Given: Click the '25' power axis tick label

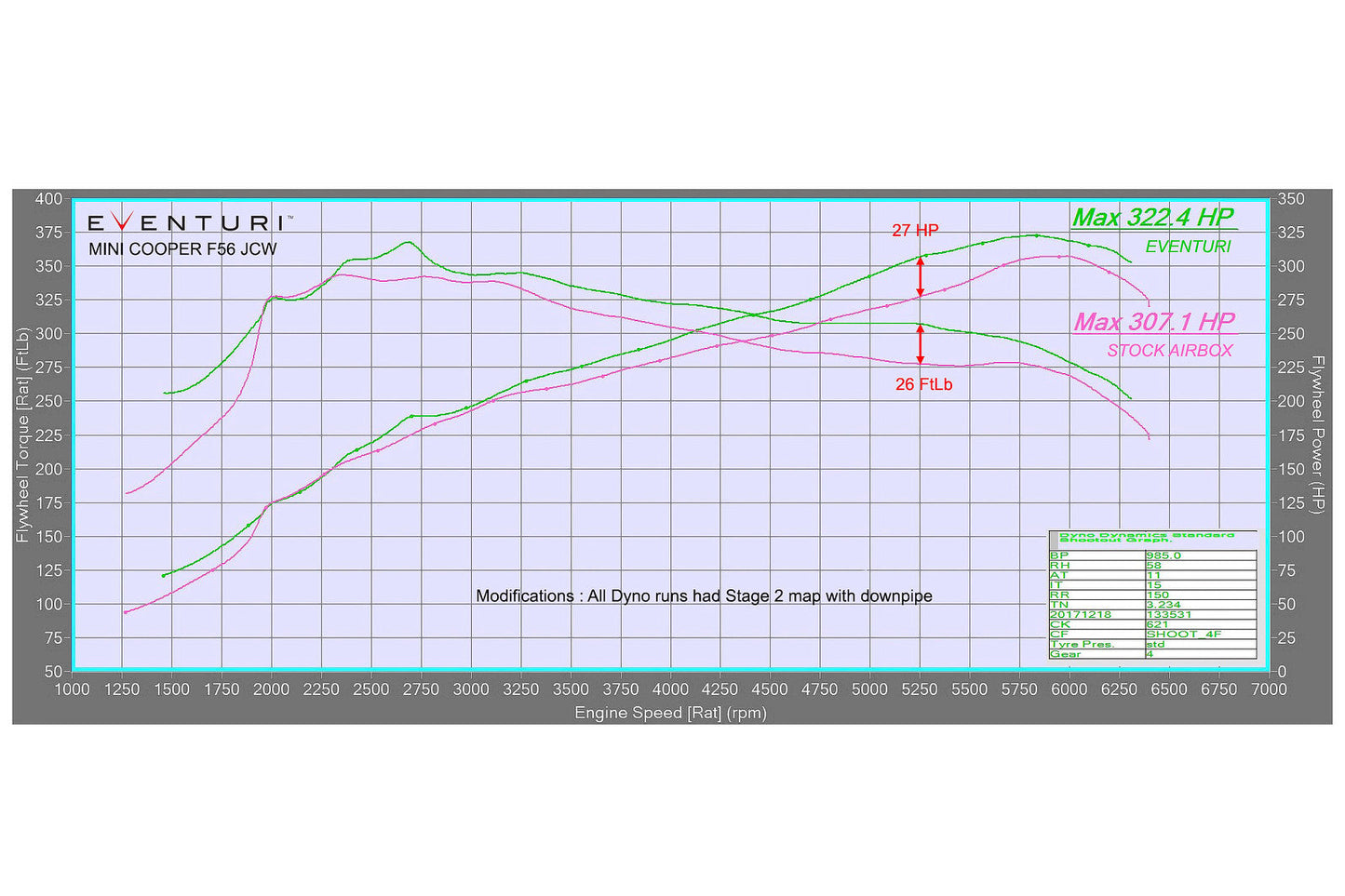Looking at the screenshot, I should point(1286,638).
